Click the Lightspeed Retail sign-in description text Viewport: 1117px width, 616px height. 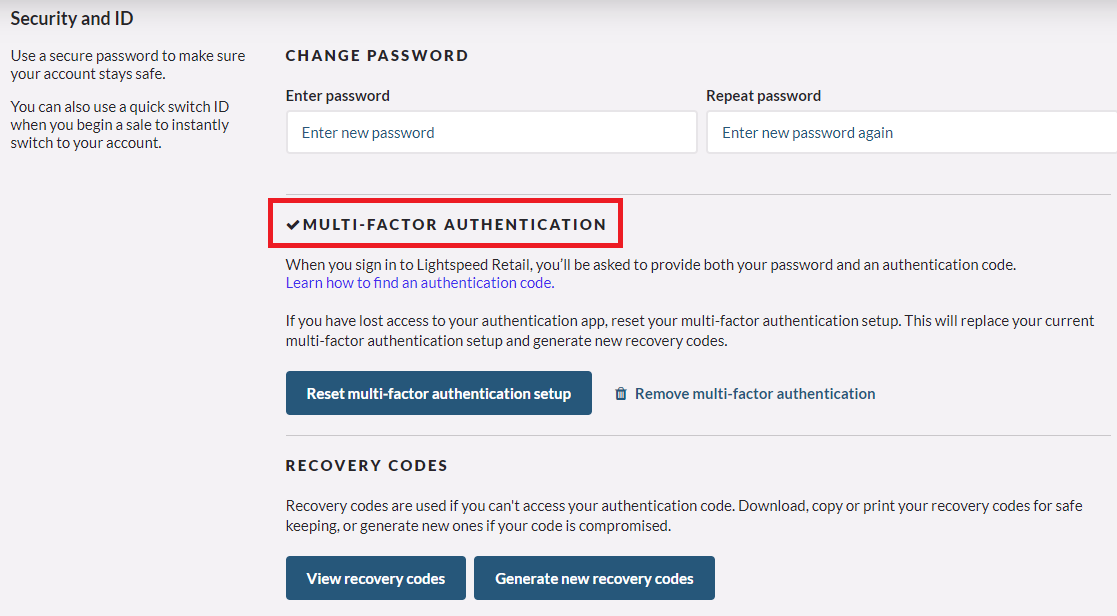(x=650, y=265)
